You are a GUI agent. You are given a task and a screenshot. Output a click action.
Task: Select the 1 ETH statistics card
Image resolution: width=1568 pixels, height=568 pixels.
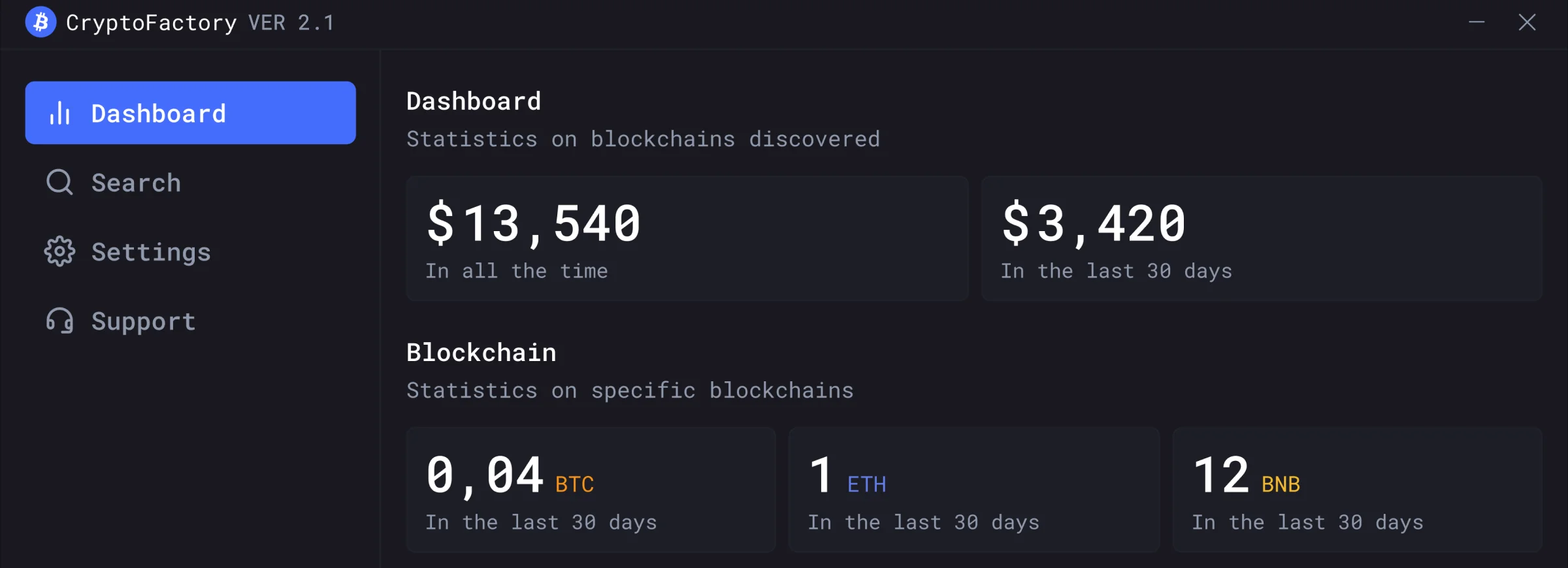973,490
